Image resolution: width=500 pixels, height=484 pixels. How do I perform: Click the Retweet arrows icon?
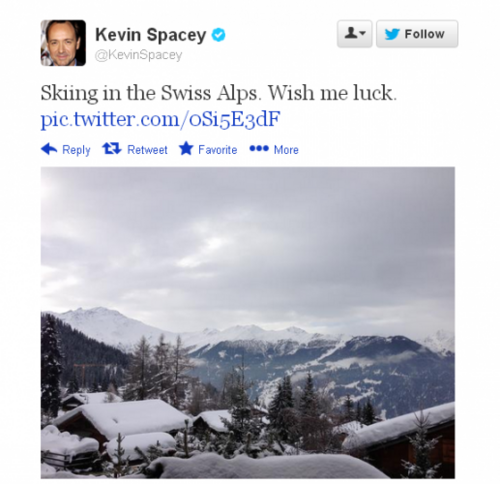pyautogui.click(x=112, y=148)
